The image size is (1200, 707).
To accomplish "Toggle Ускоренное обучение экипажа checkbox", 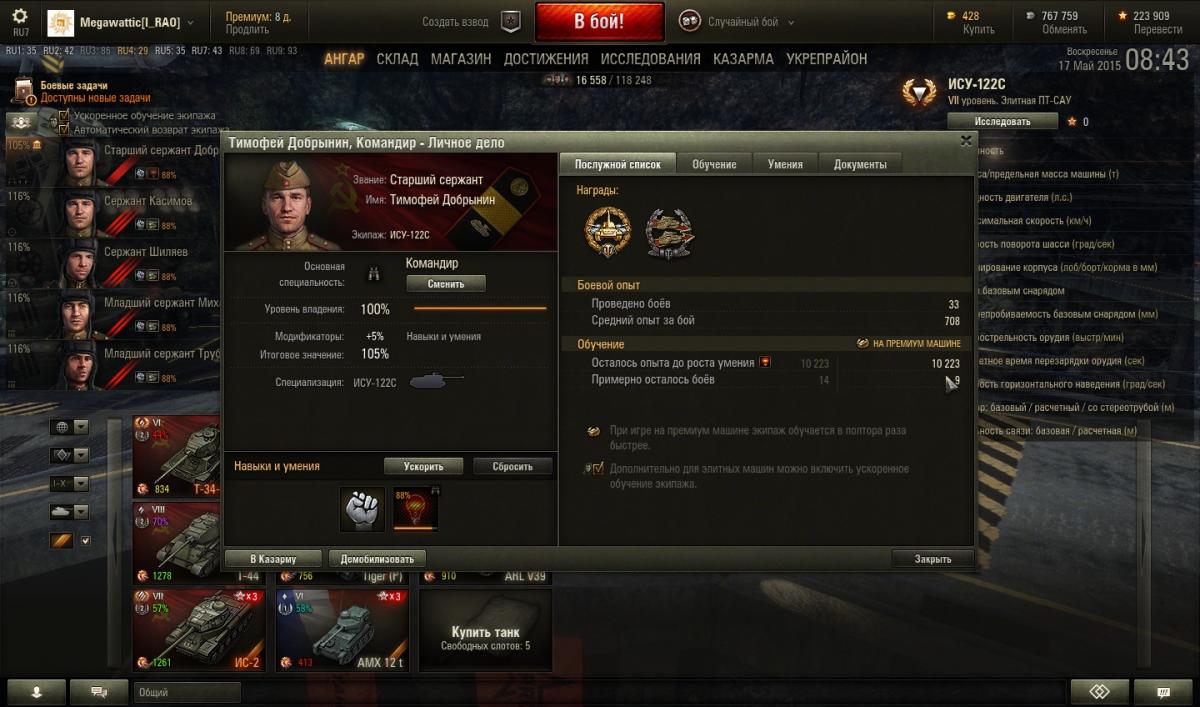I will point(64,116).
